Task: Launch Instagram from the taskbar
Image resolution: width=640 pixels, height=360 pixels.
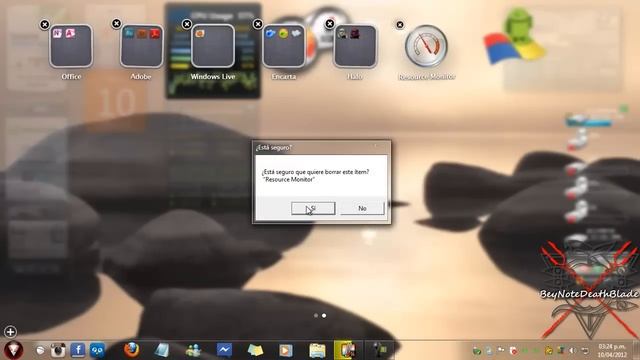Action: [x=58, y=350]
